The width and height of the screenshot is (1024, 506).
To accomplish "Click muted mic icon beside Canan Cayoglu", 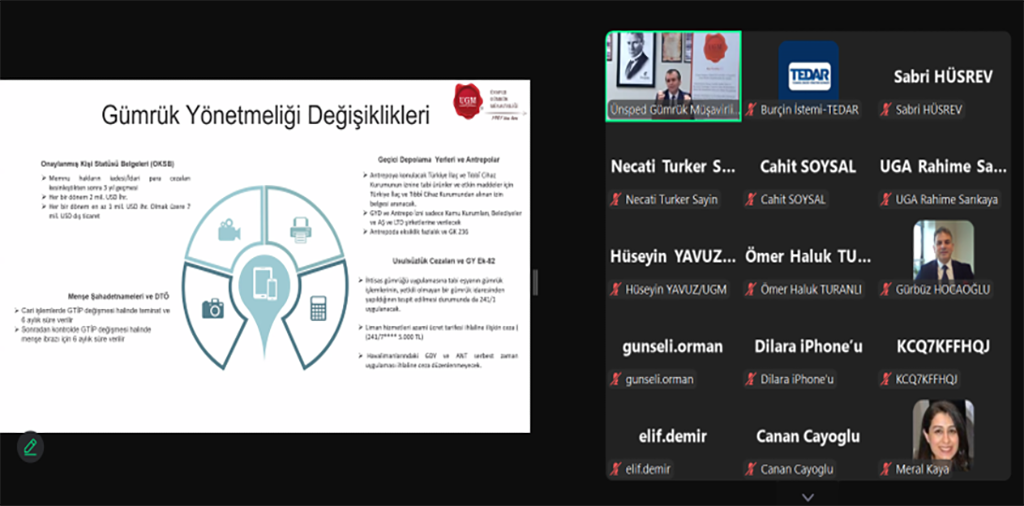I will pos(749,469).
